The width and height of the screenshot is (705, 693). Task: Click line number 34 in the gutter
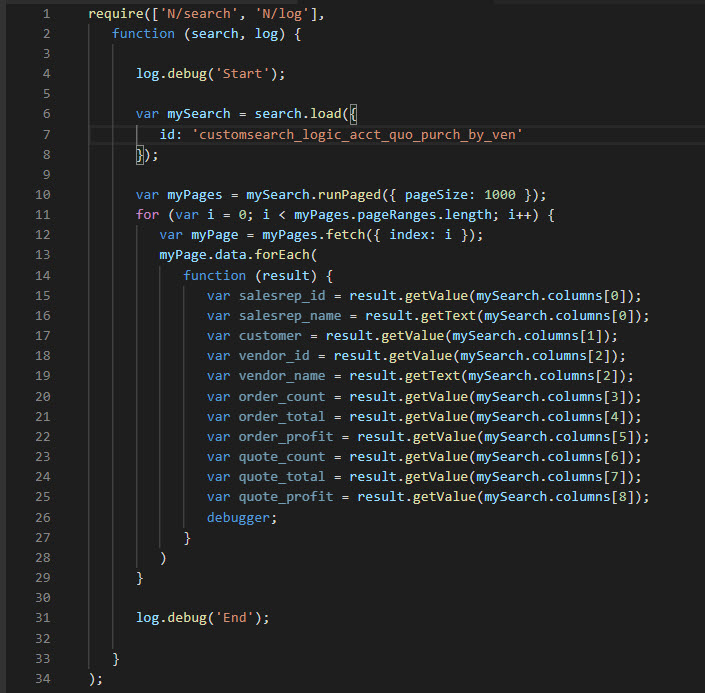coord(43,678)
